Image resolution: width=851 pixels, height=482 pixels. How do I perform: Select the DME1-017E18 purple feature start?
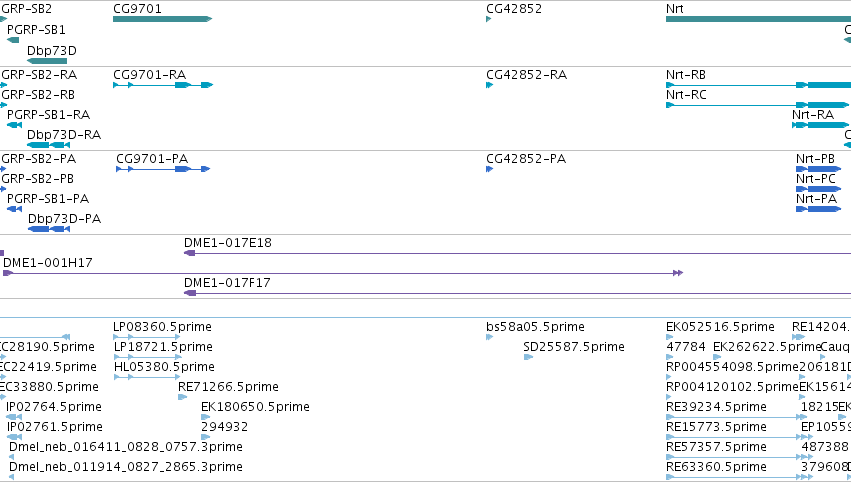[189, 253]
